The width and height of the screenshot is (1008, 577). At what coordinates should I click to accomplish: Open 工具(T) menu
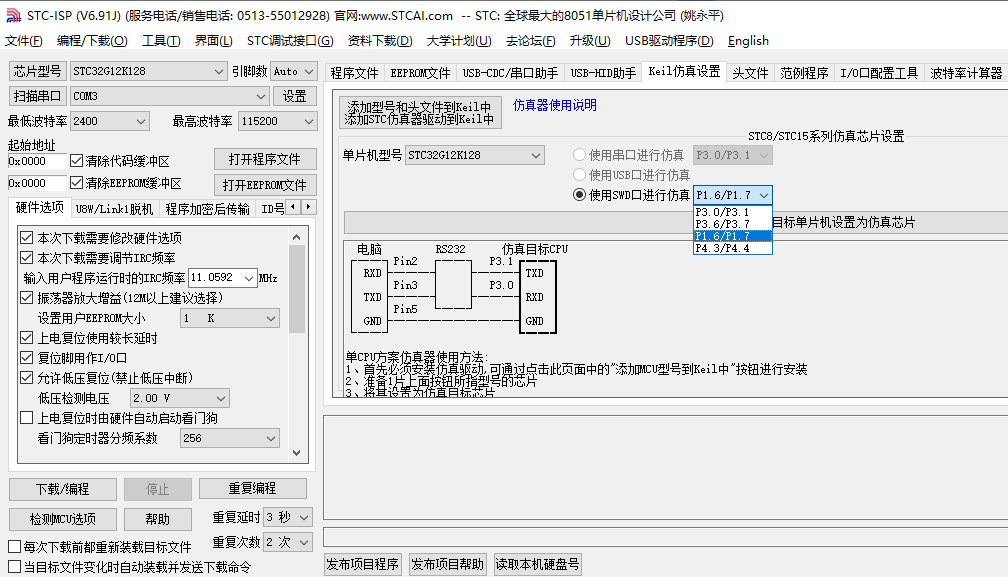point(161,41)
